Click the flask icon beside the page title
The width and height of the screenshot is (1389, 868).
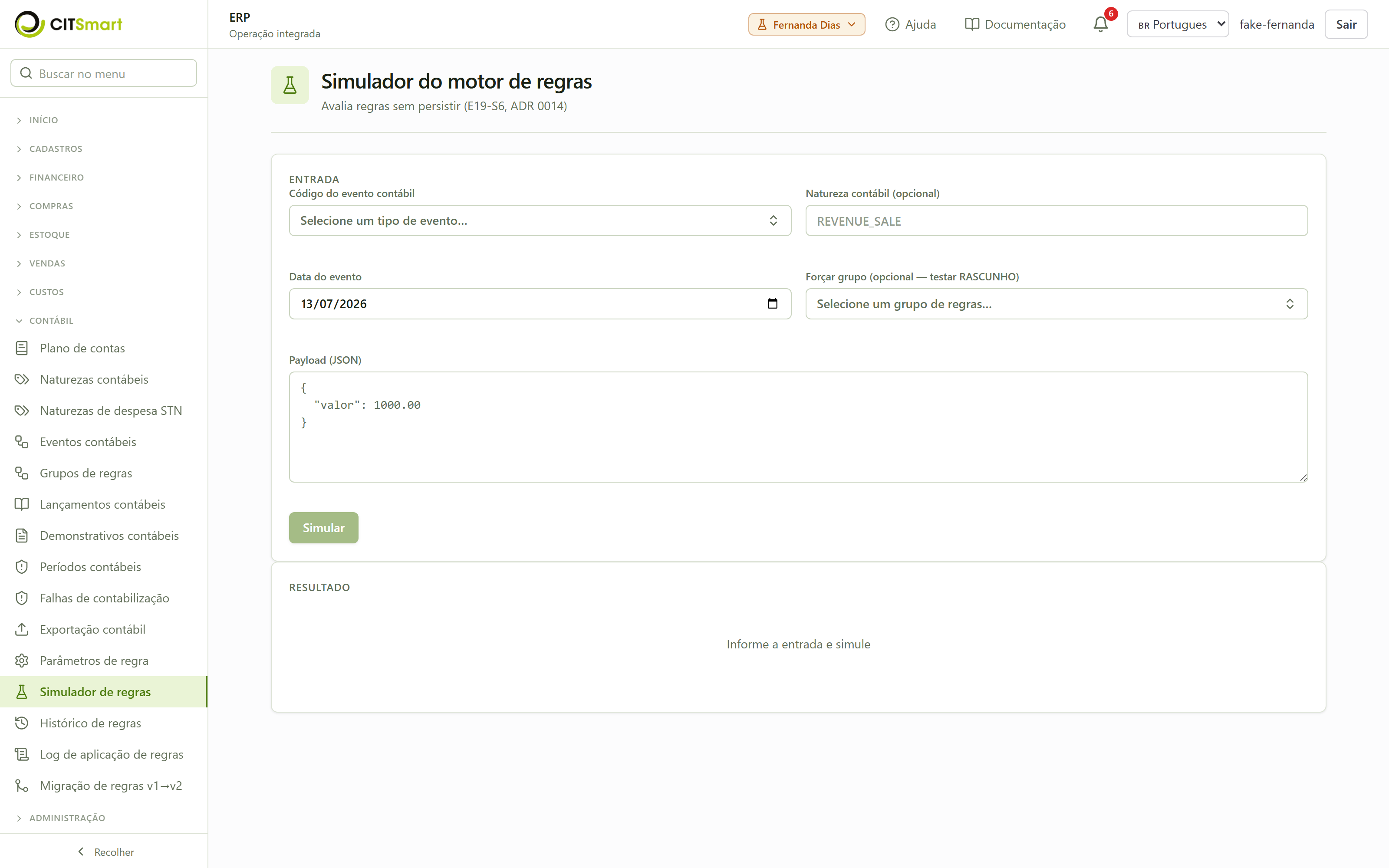click(290, 85)
